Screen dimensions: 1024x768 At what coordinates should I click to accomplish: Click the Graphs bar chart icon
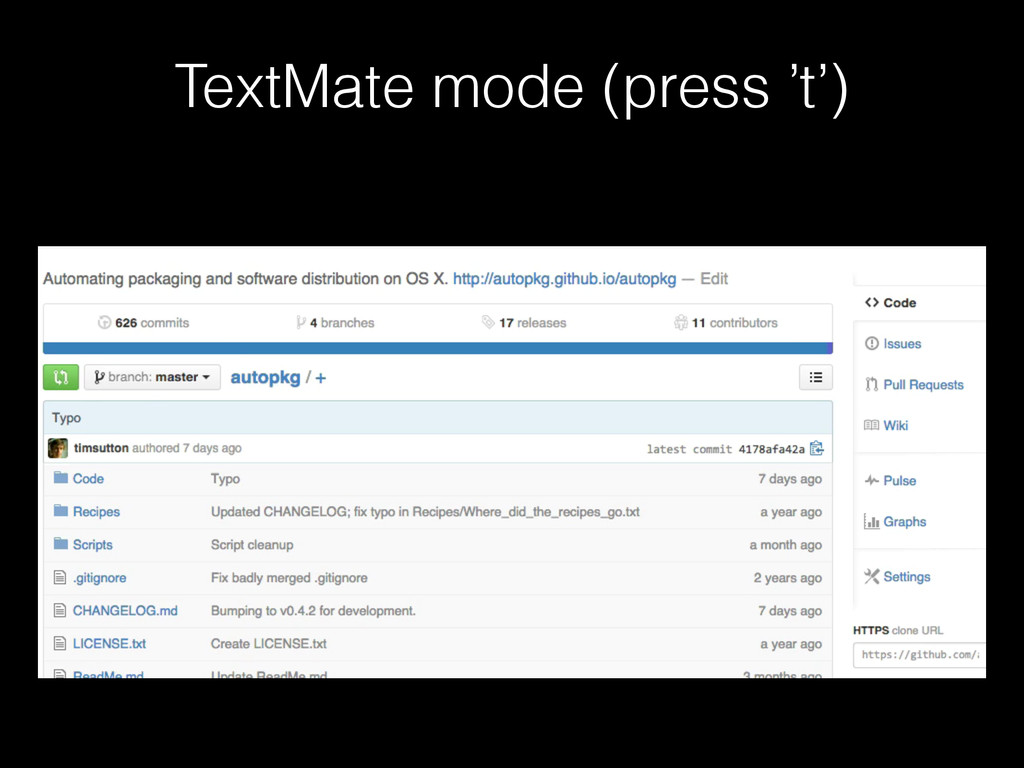tap(872, 521)
